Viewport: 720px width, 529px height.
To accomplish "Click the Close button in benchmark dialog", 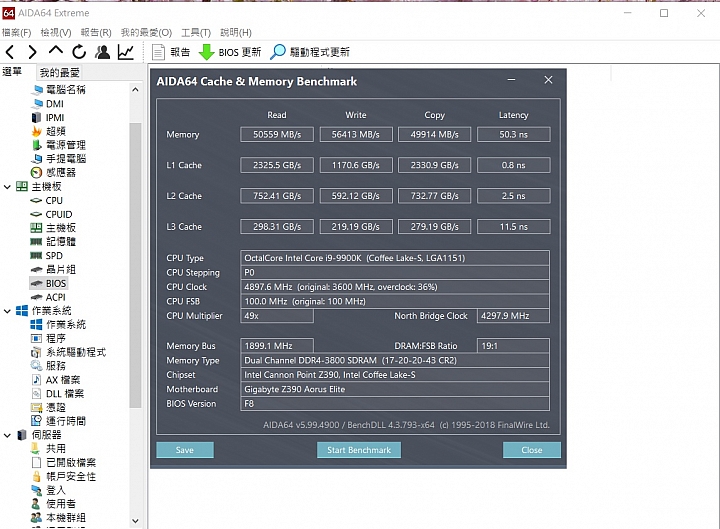I will coord(532,450).
